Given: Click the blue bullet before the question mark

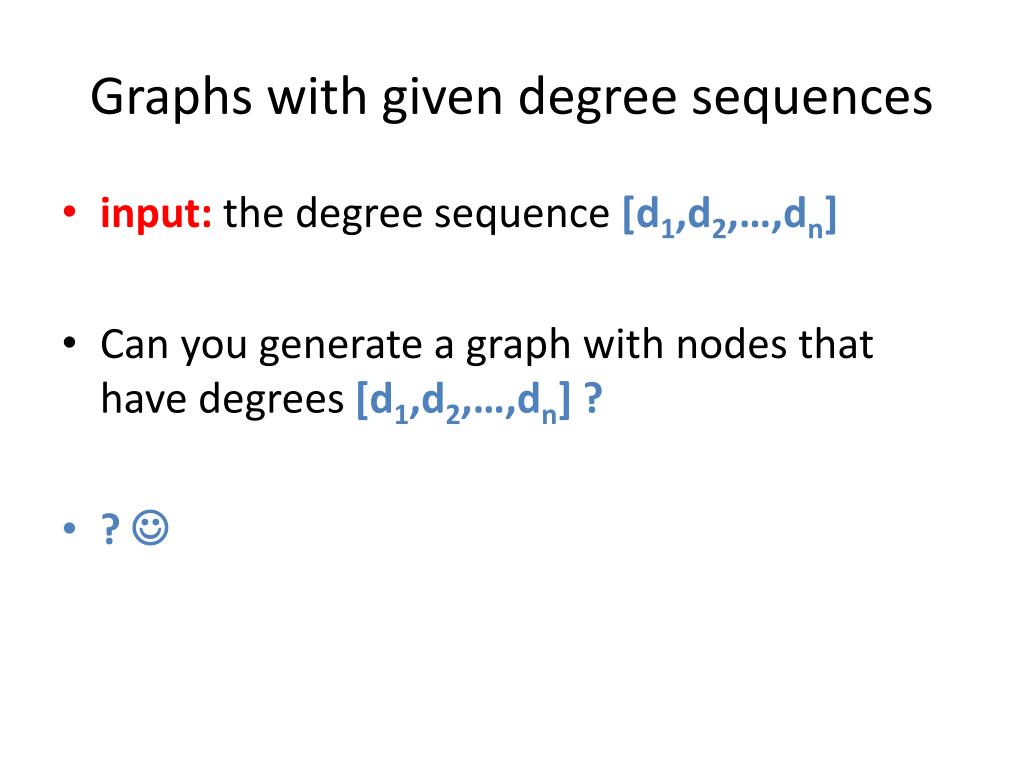Looking at the screenshot, I should point(69,528).
